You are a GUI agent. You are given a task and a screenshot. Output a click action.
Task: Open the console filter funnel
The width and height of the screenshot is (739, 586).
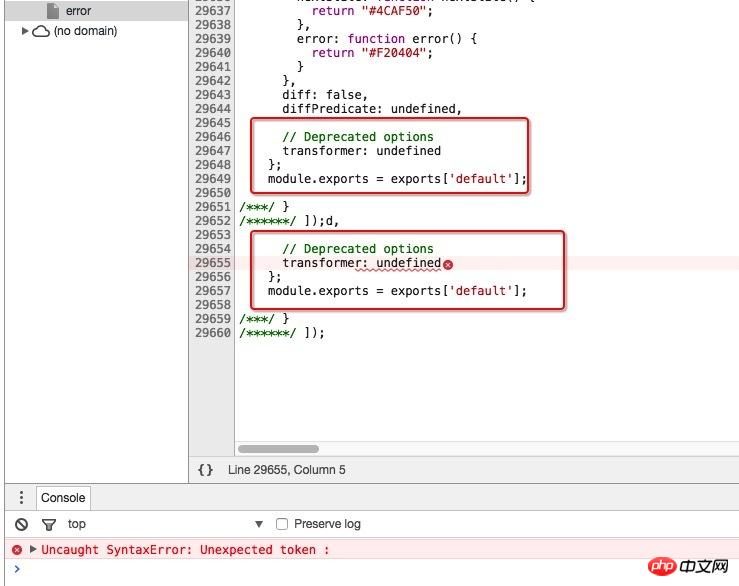coord(49,524)
